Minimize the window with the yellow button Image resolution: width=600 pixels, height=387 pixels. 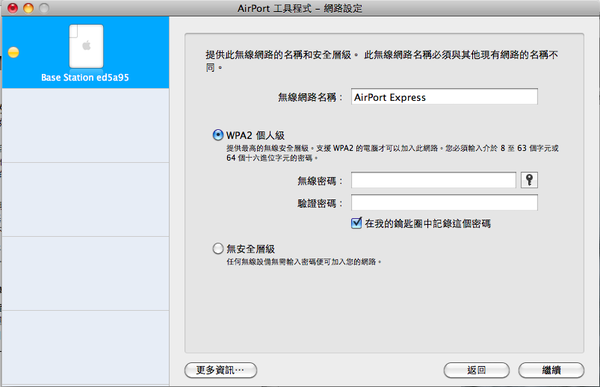point(28,8)
